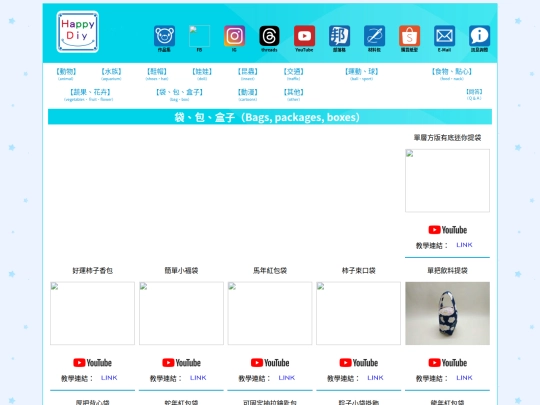Open the 馬年紅包袋 image placeholder
This screenshot has height=405, width=540.
tap(270, 313)
